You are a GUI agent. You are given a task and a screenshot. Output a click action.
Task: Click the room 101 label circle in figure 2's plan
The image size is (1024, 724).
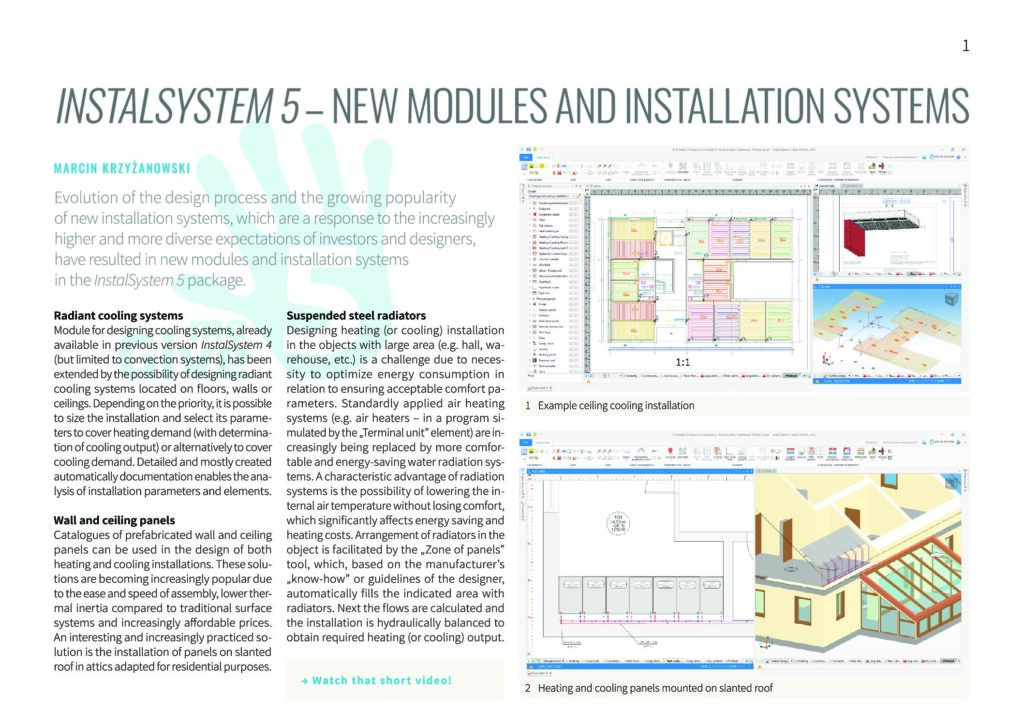click(618, 523)
